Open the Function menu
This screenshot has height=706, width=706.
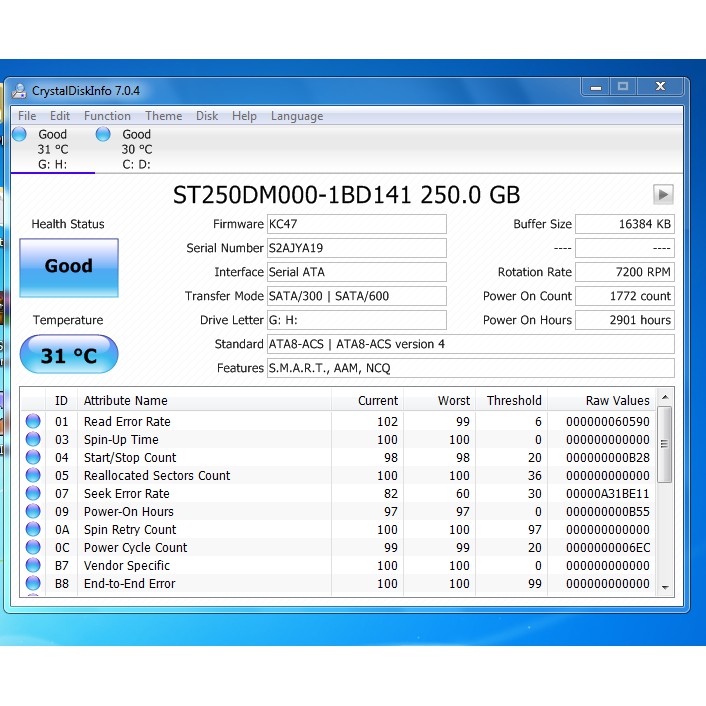tap(107, 116)
